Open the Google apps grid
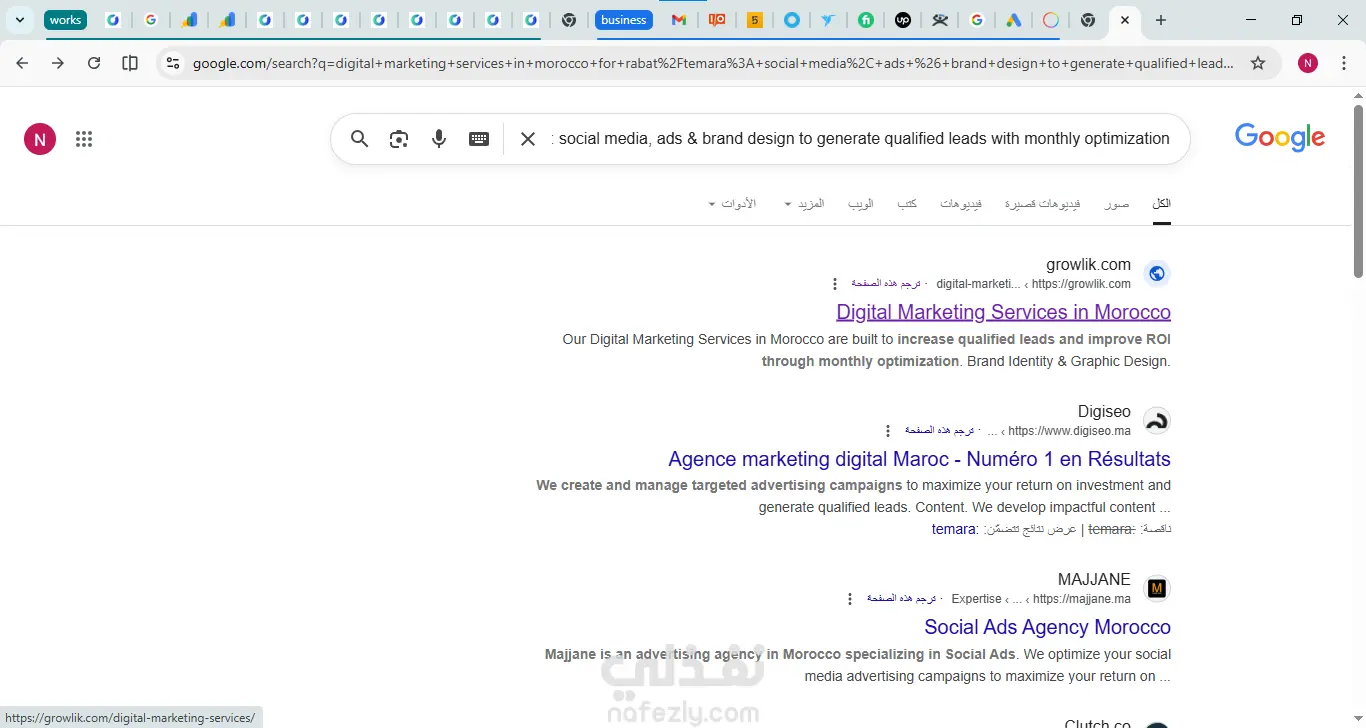The image size is (1366, 728). tap(84, 139)
